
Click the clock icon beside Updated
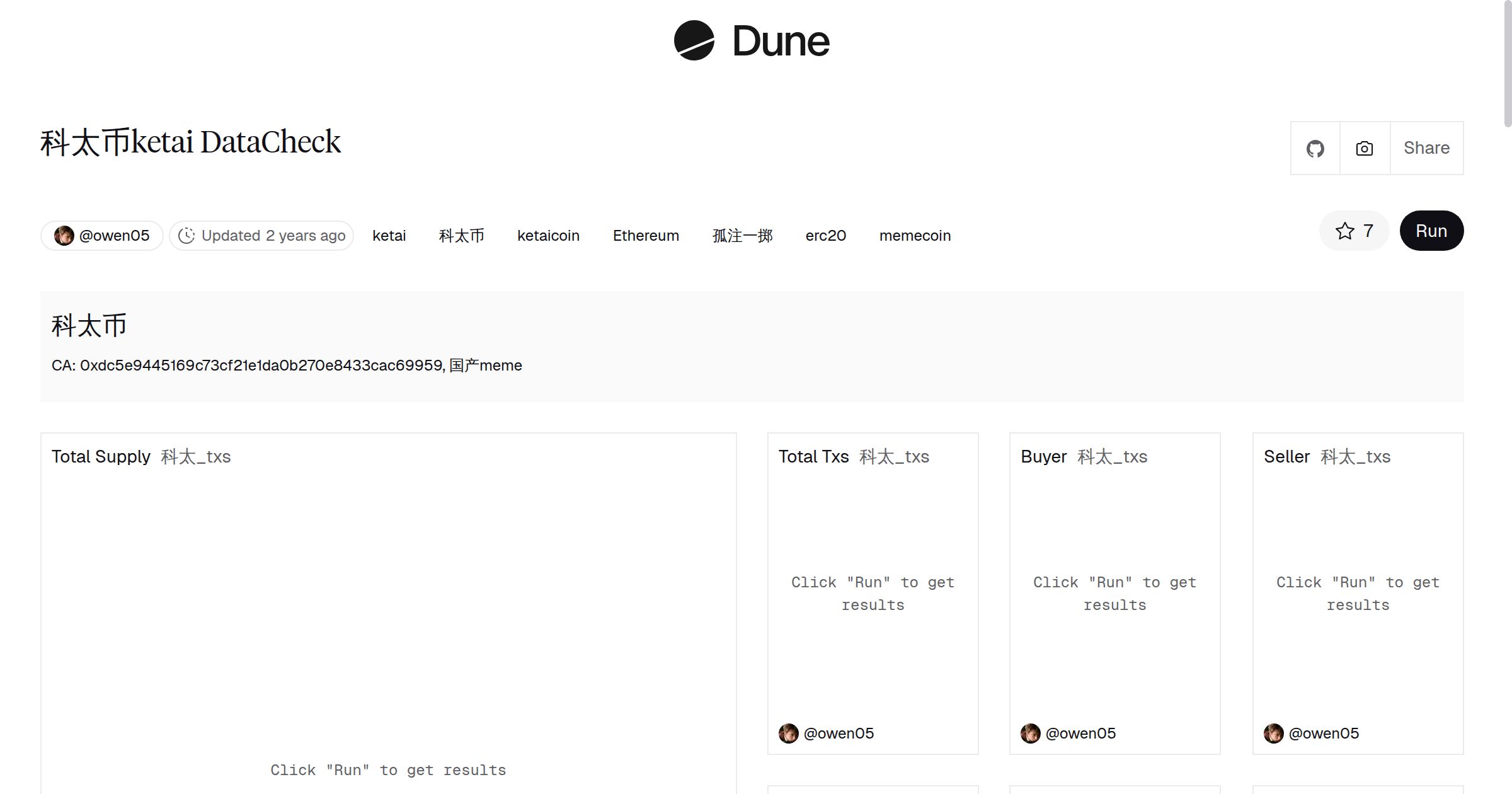[x=186, y=236]
